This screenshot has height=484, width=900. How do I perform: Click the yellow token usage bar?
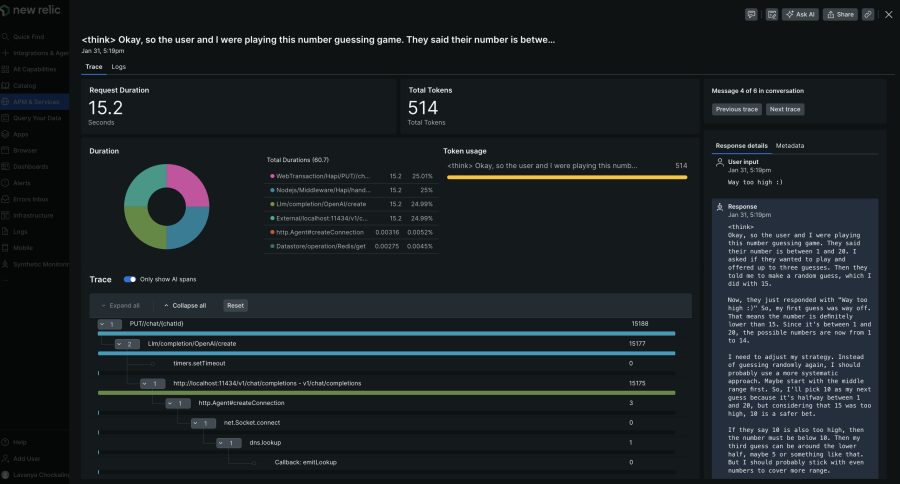[567, 177]
